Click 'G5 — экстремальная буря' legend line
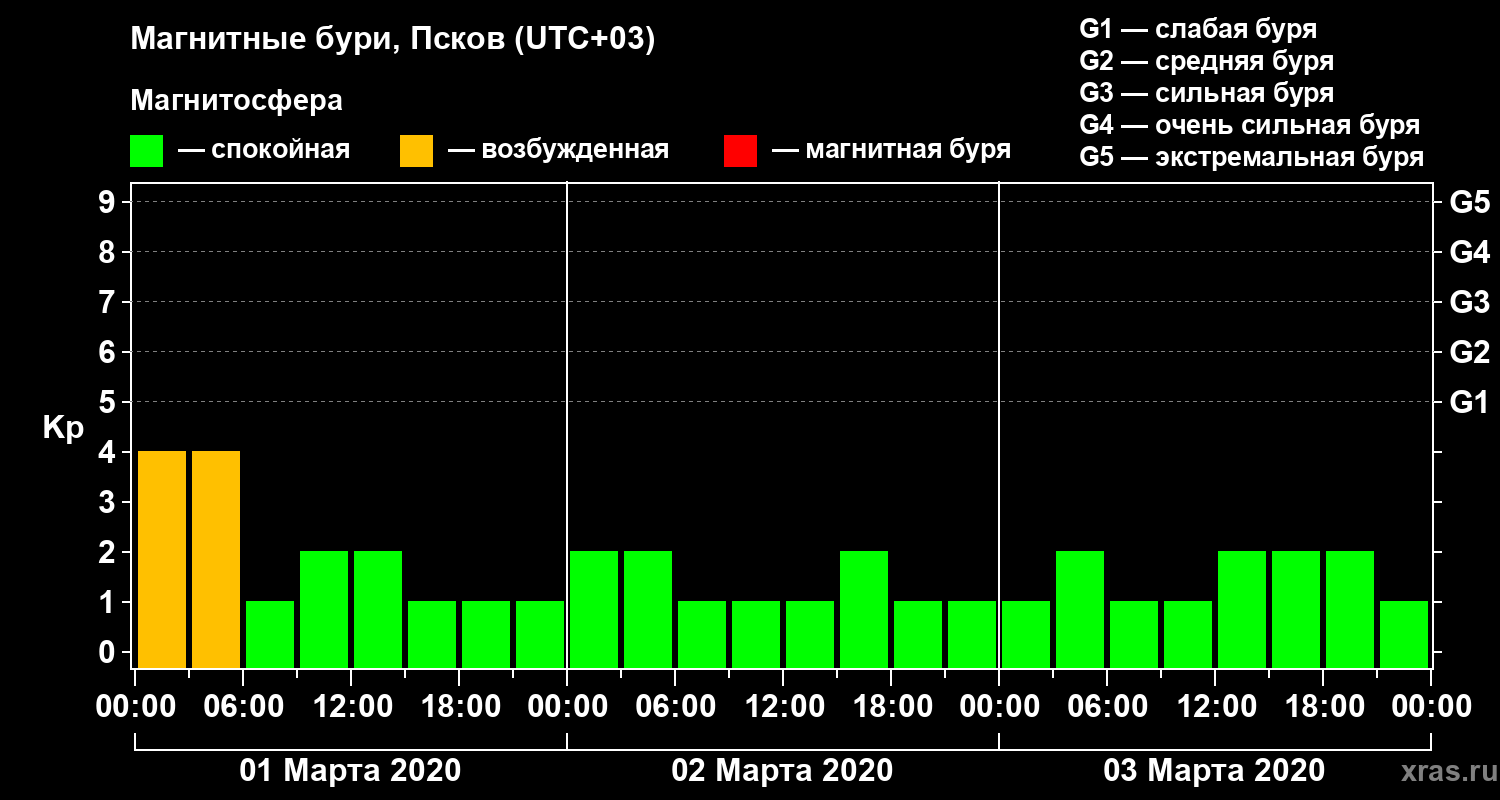 click(1252, 158)
